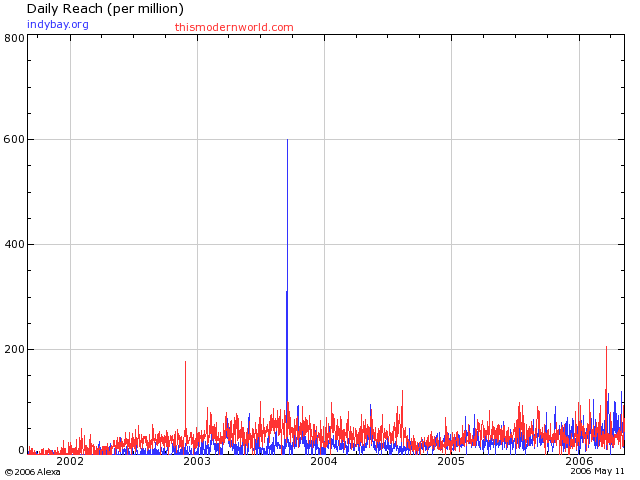Click the ©2006 Alexa copyright text
The width and height of the screenshot is (640, 480).
point(33,472)
